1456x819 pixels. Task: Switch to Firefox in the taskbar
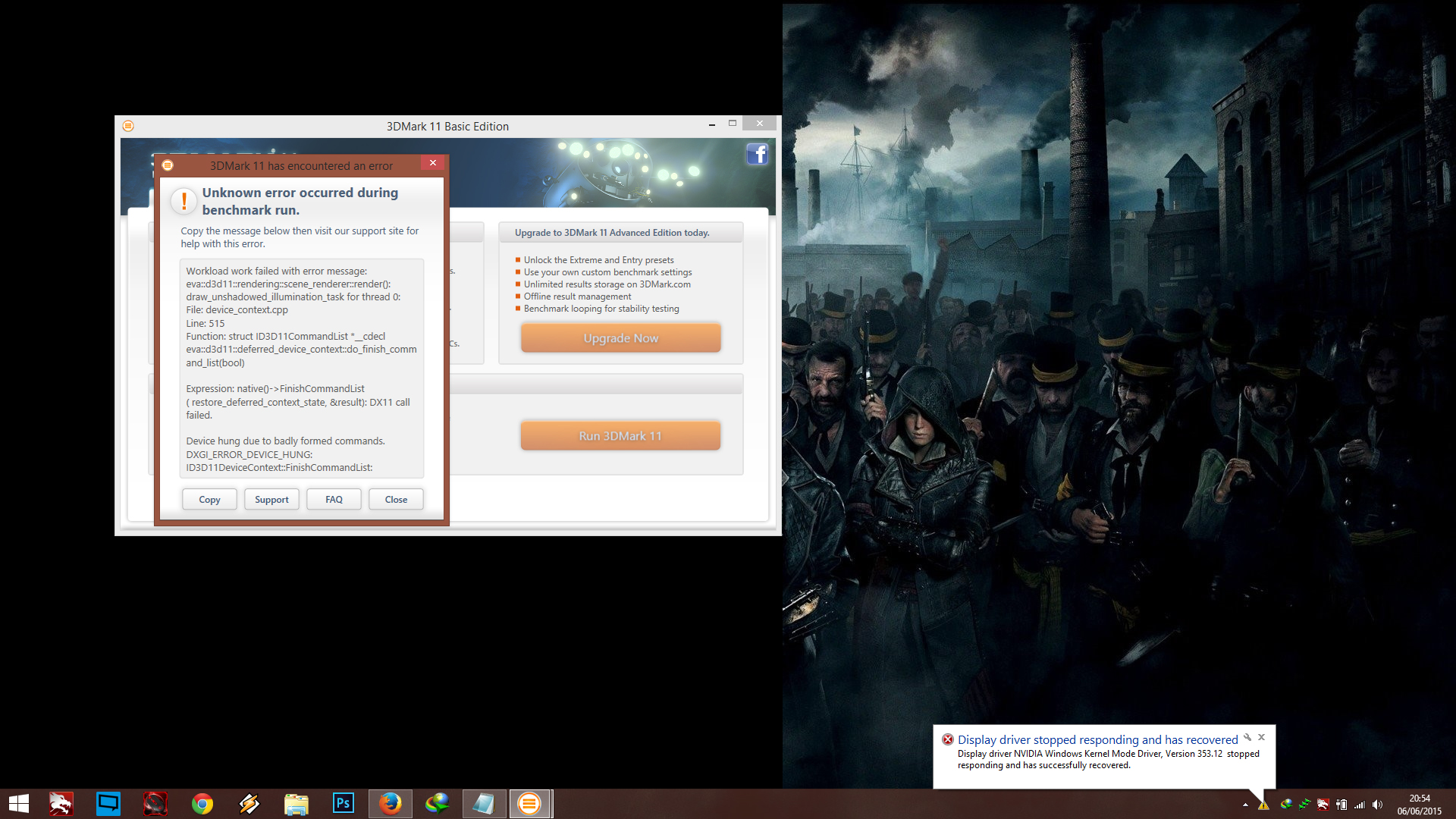pos(390,803)
